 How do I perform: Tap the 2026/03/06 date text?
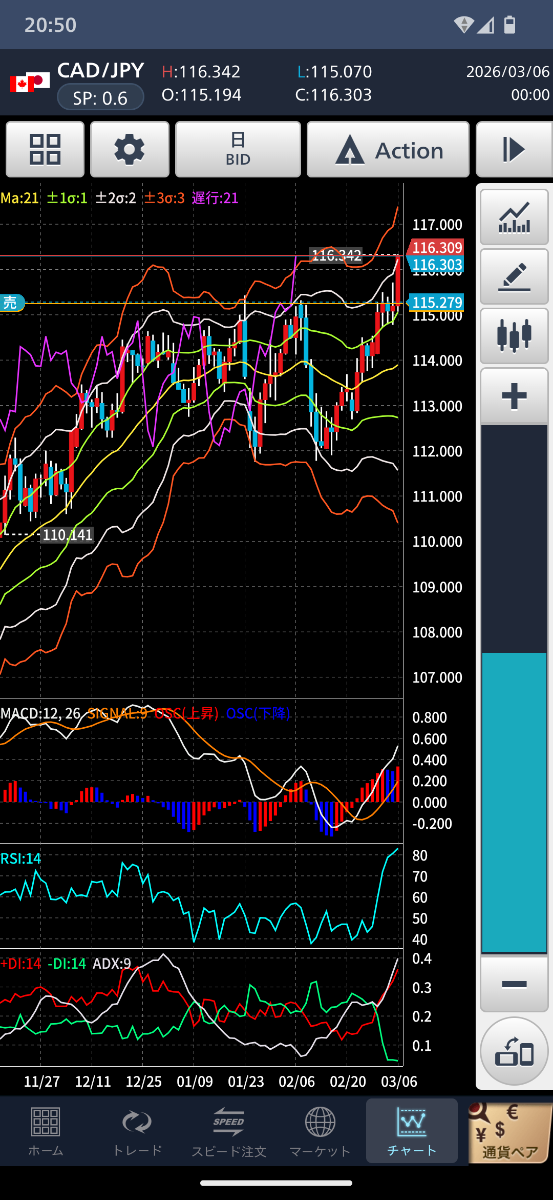(x=508, y=72)
